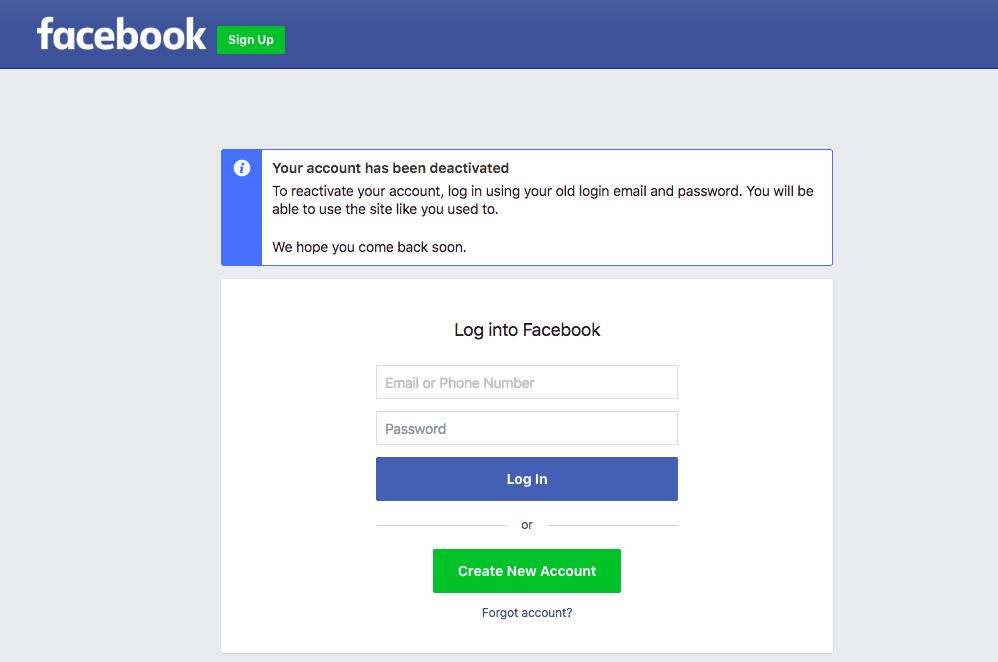Focus the Email or Phone Number field
Screen dimensions: 998x662
pos(527,383)
